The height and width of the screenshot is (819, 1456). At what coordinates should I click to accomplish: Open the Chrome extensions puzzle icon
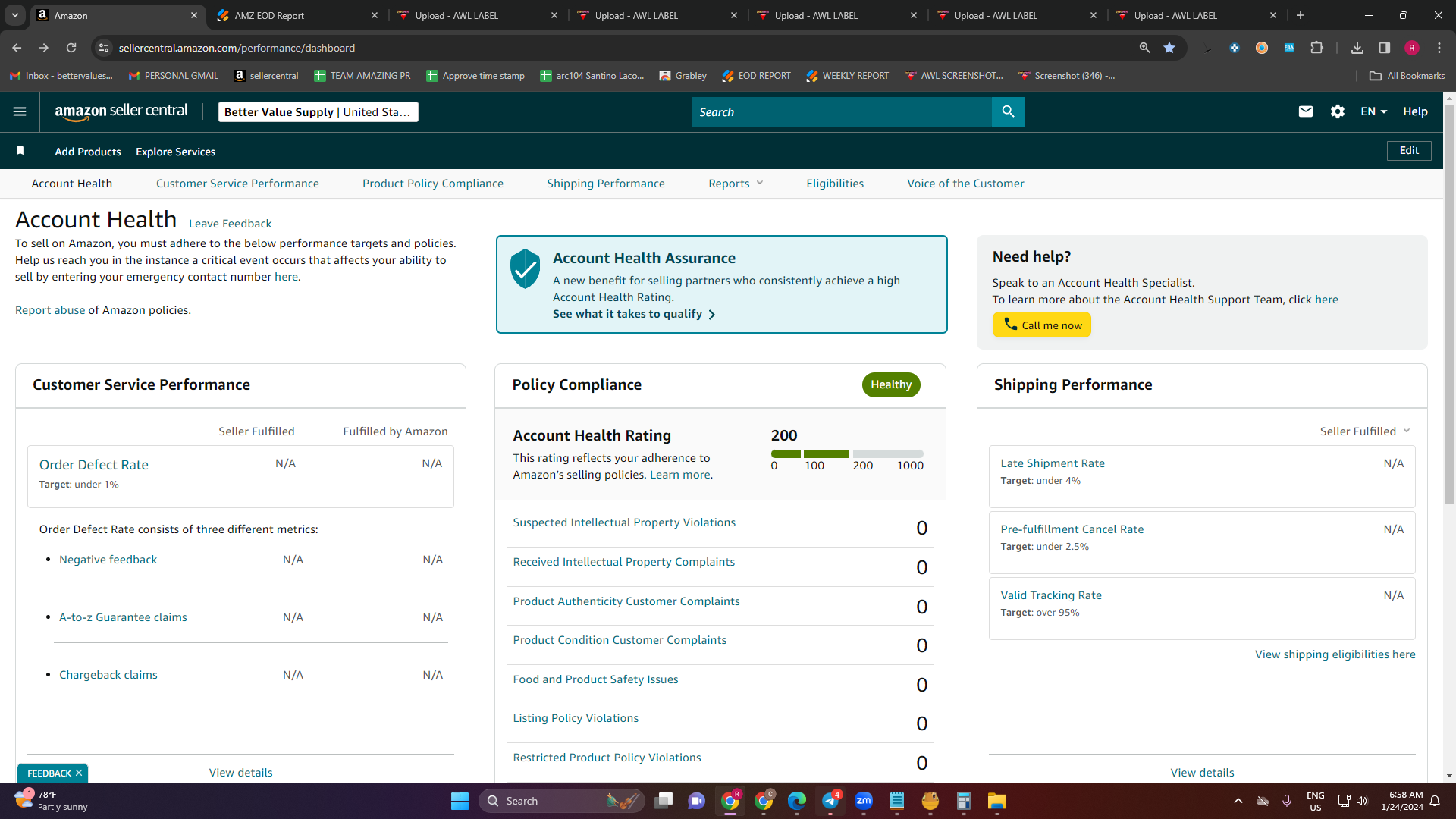(x=1316, y=48)
